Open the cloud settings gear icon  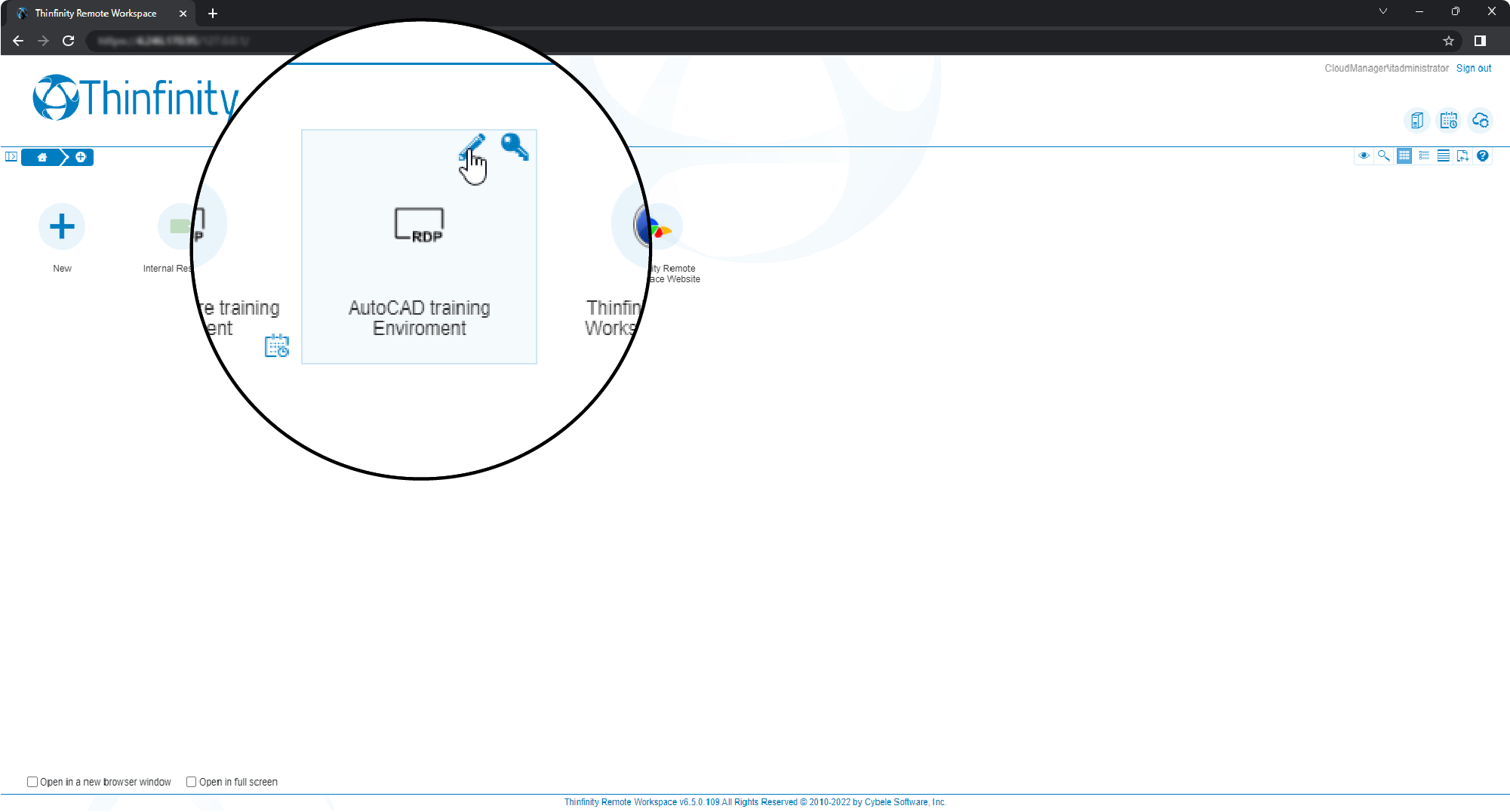1481,120
